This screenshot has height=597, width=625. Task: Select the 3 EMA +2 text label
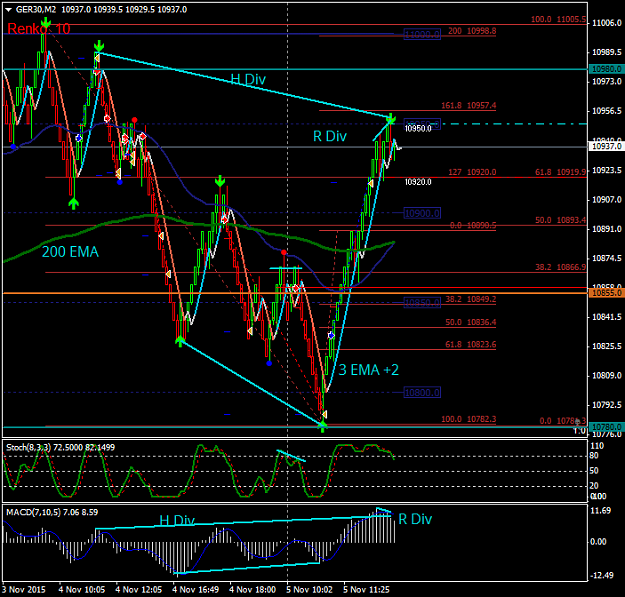coord(369,370)
